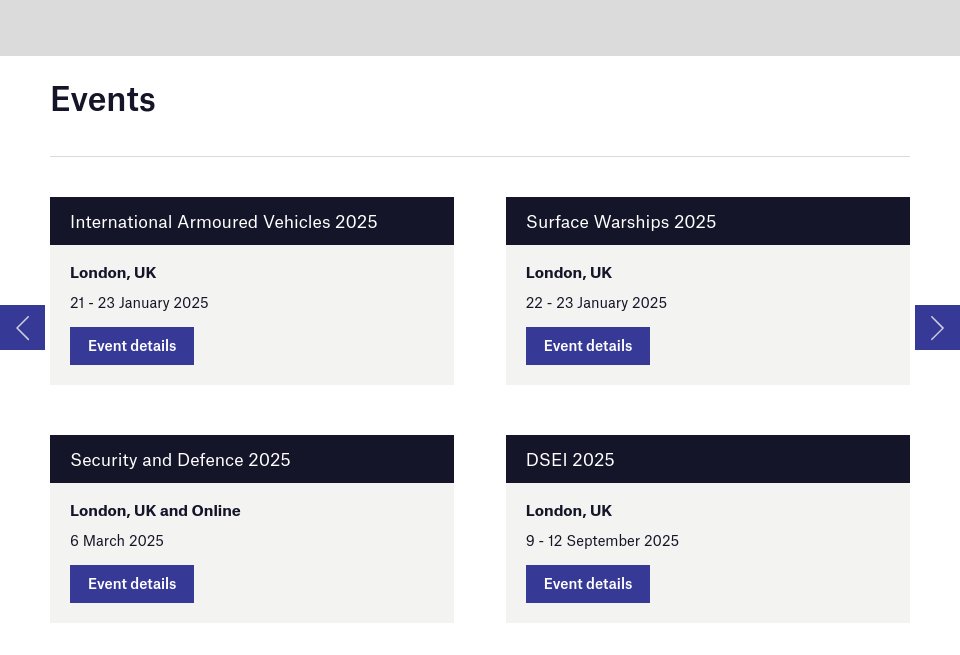Click the Events page heading
The width and height of the screenshot is (960, 655).
[102, 98]
